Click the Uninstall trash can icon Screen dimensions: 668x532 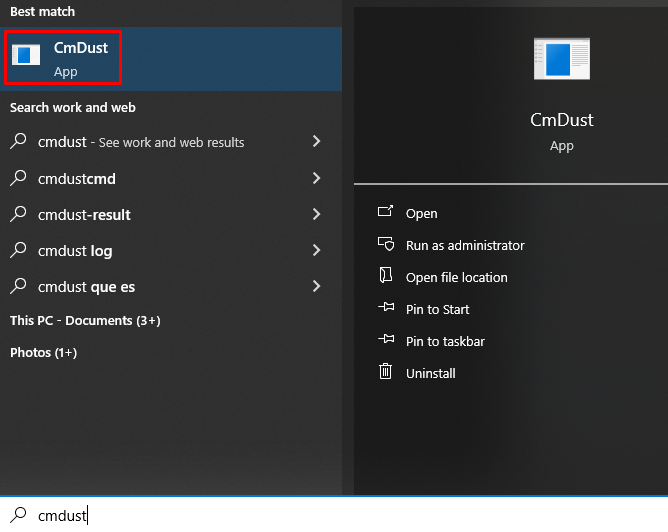coord(385,373)
